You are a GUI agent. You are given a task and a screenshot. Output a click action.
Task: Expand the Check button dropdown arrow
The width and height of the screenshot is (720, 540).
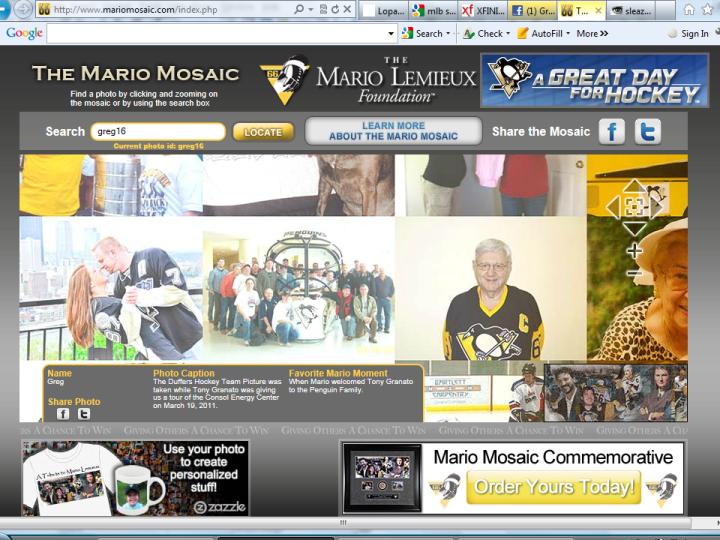pyautogui.click(x=508, y=34)
